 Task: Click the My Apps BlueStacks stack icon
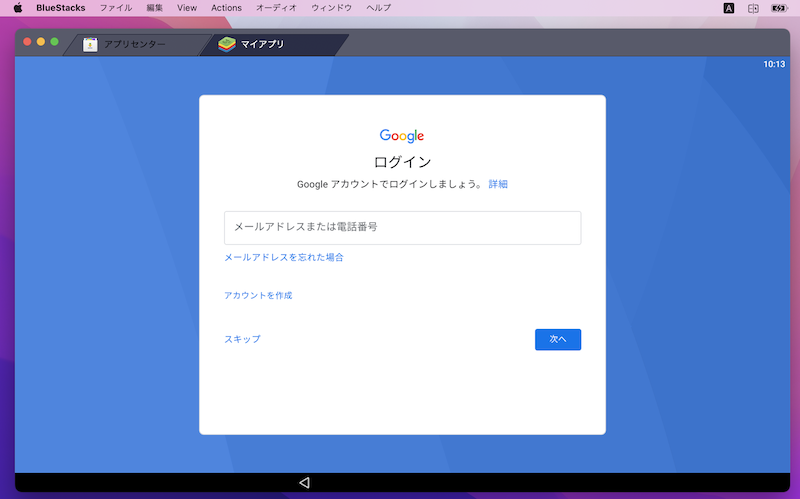[x=227, y=44]
